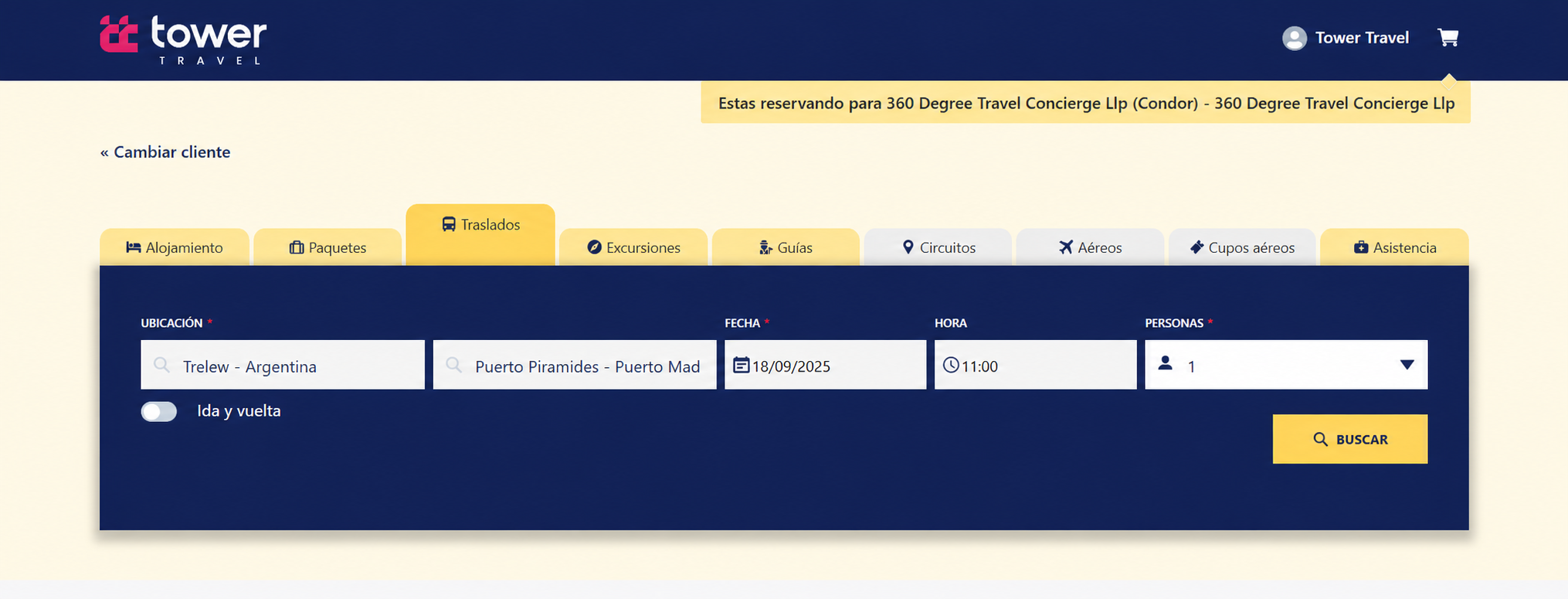The image size is (1568, 599).
Task: Click the search icon in Trelew field
Action: [161, 365]
